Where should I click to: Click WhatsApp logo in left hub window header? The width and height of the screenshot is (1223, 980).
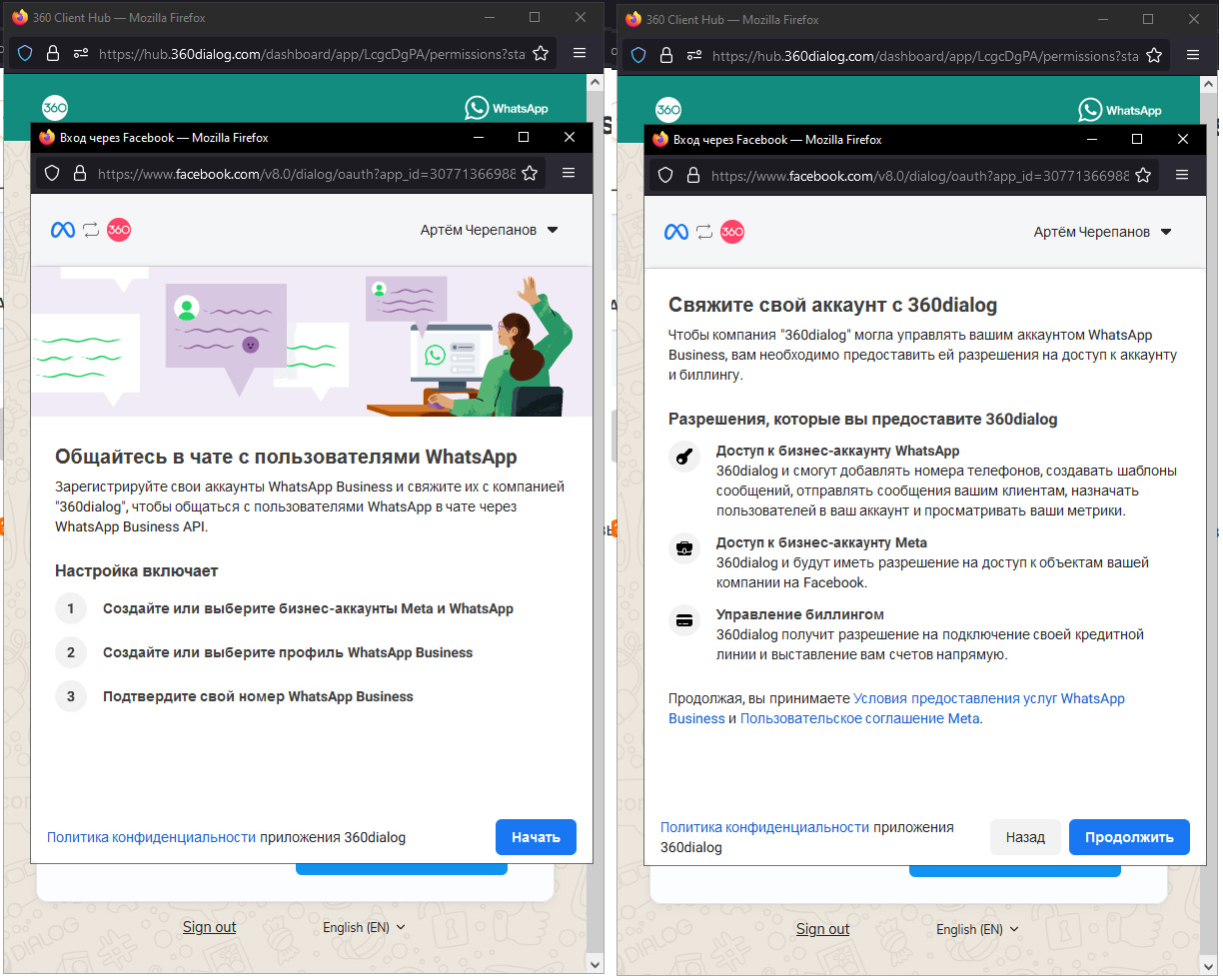click(507, 108)
